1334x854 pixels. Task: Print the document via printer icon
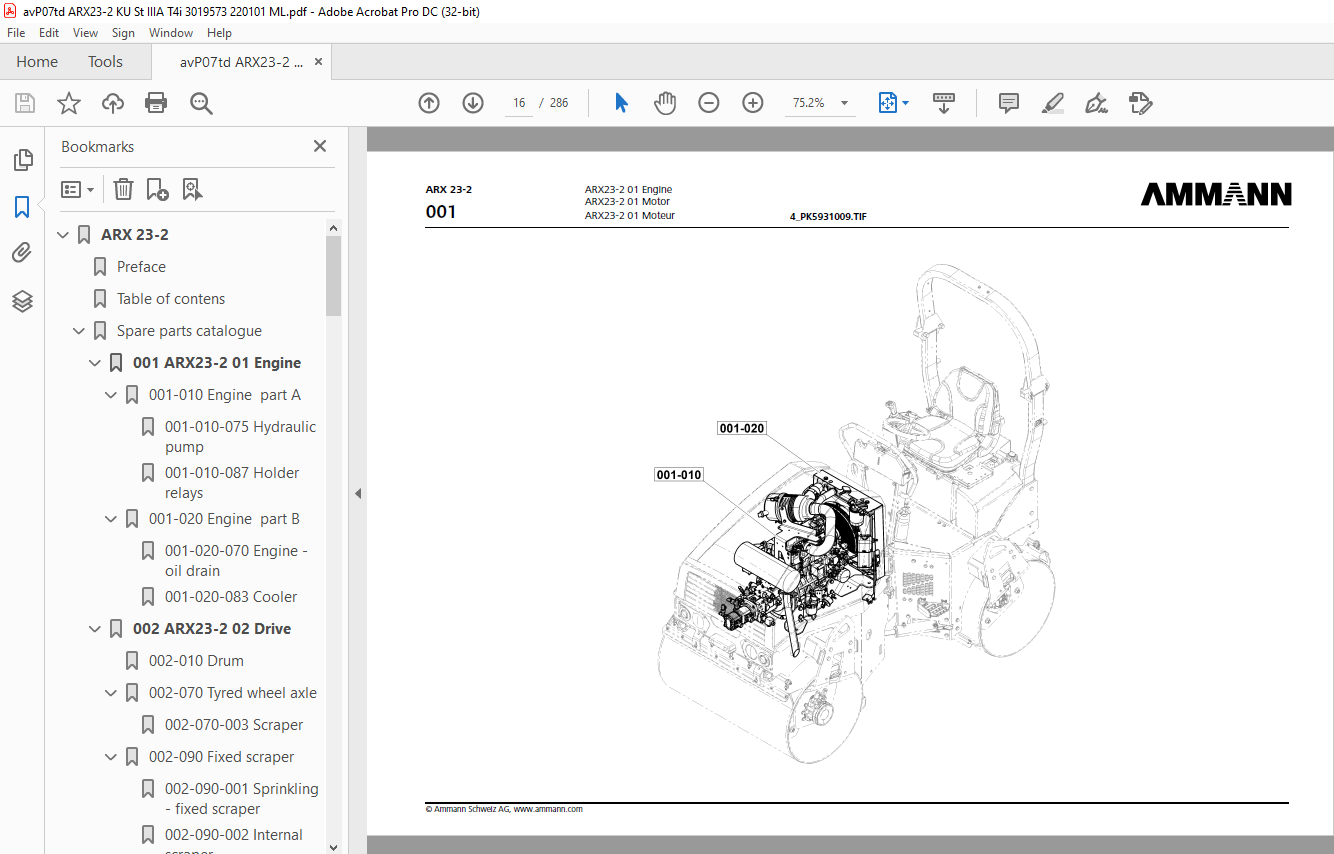point(156,103)
